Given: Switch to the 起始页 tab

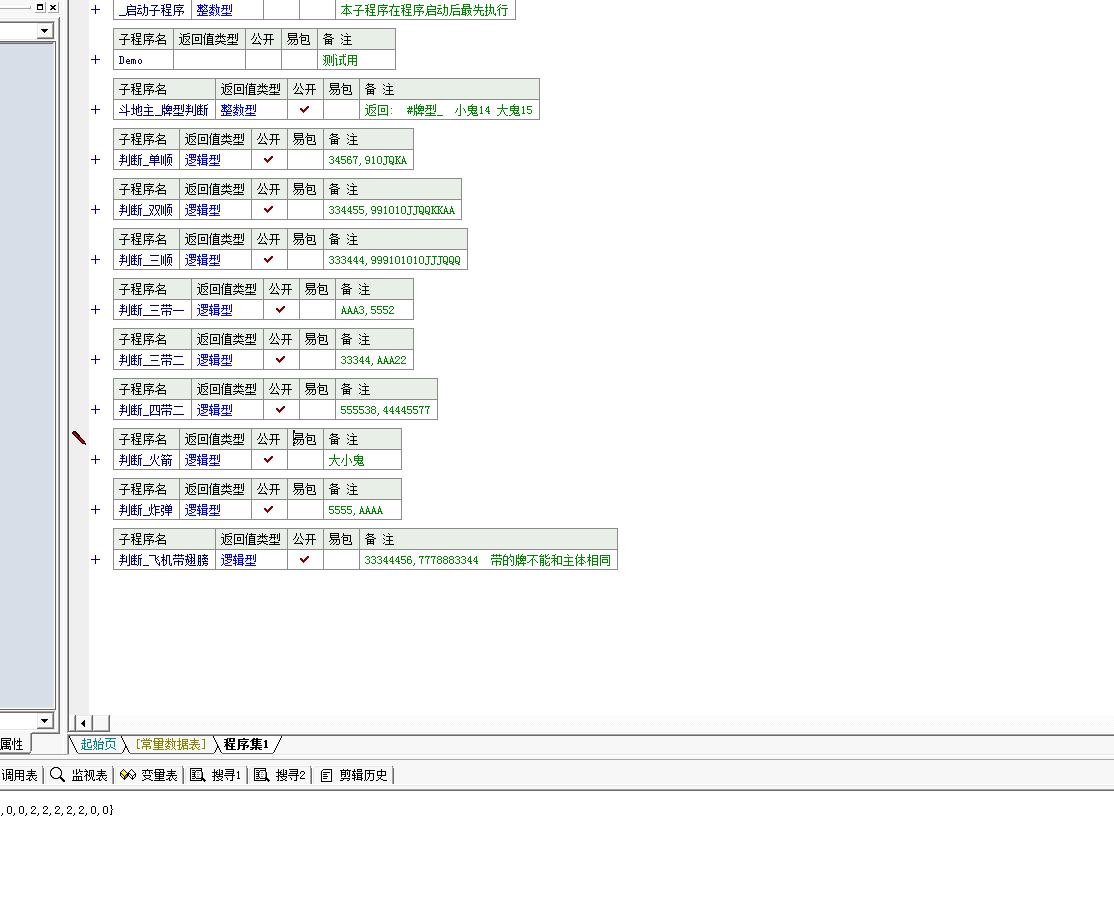Looking at the screenshot, I should pos(98,744).
